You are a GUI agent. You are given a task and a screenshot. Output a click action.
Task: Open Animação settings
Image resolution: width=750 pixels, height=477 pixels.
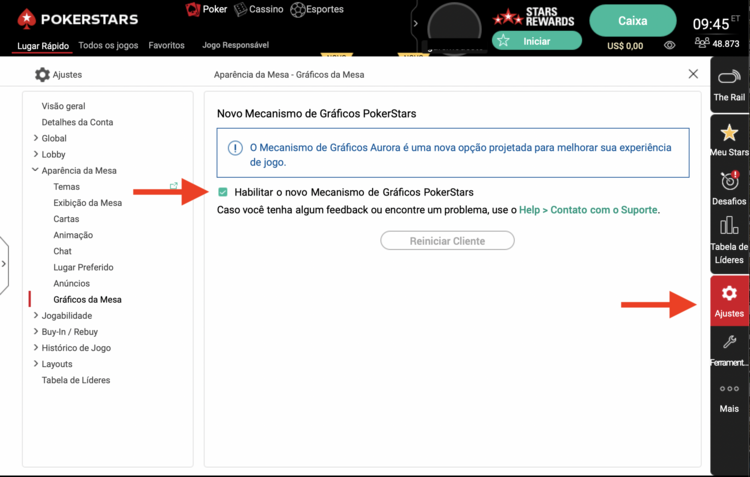coord(73,235)
